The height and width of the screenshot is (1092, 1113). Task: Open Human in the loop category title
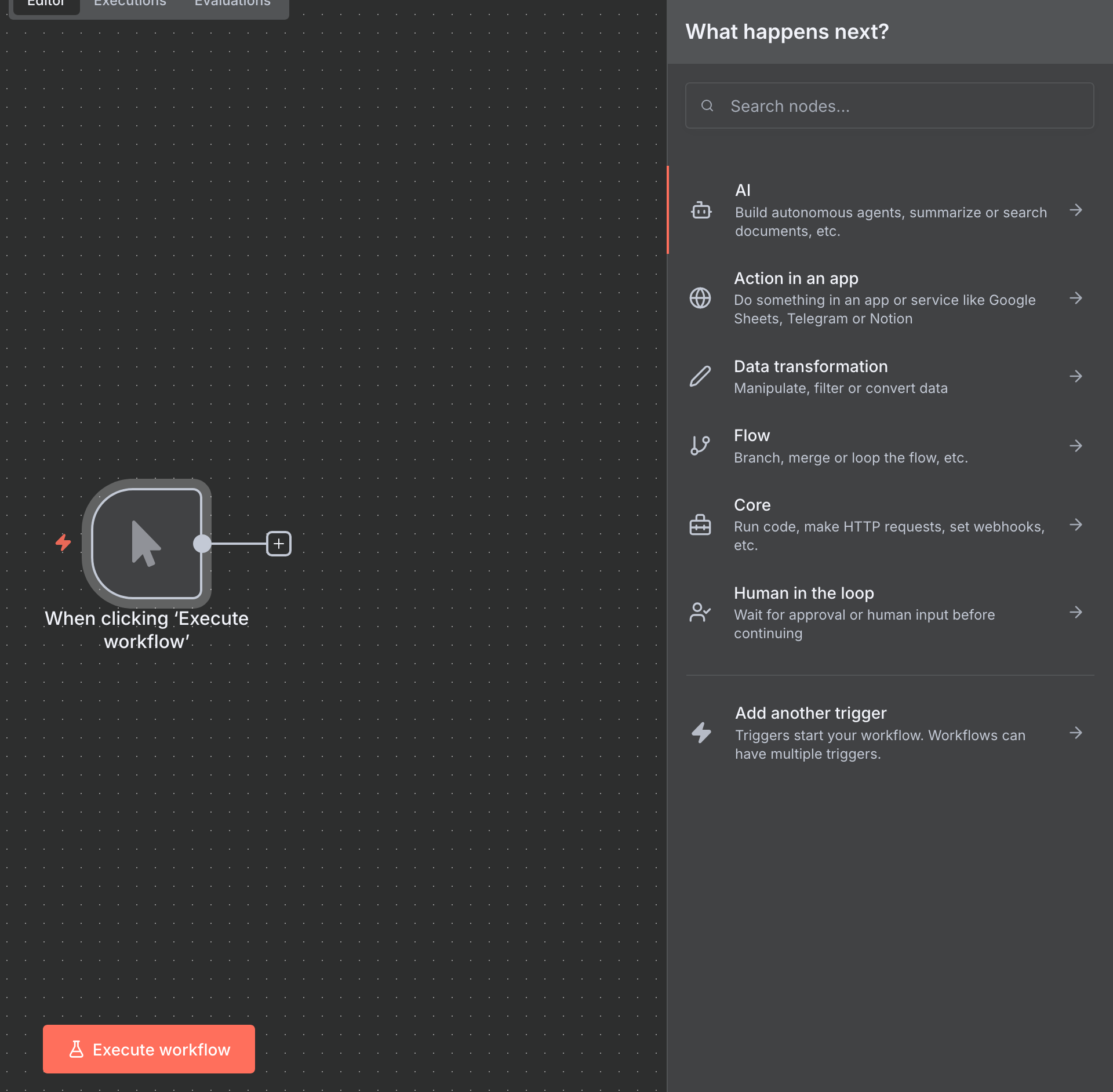[803, 593]
